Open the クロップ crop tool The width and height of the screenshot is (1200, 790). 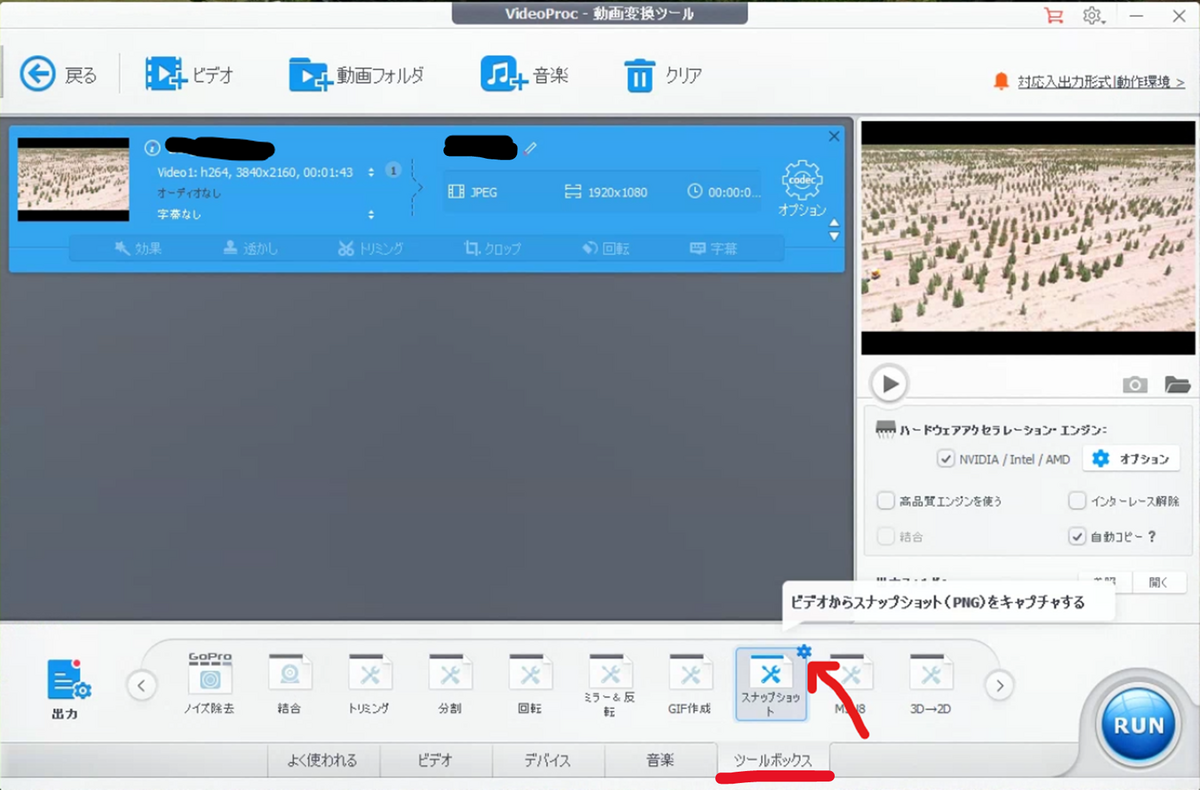(x=493, y=248)
